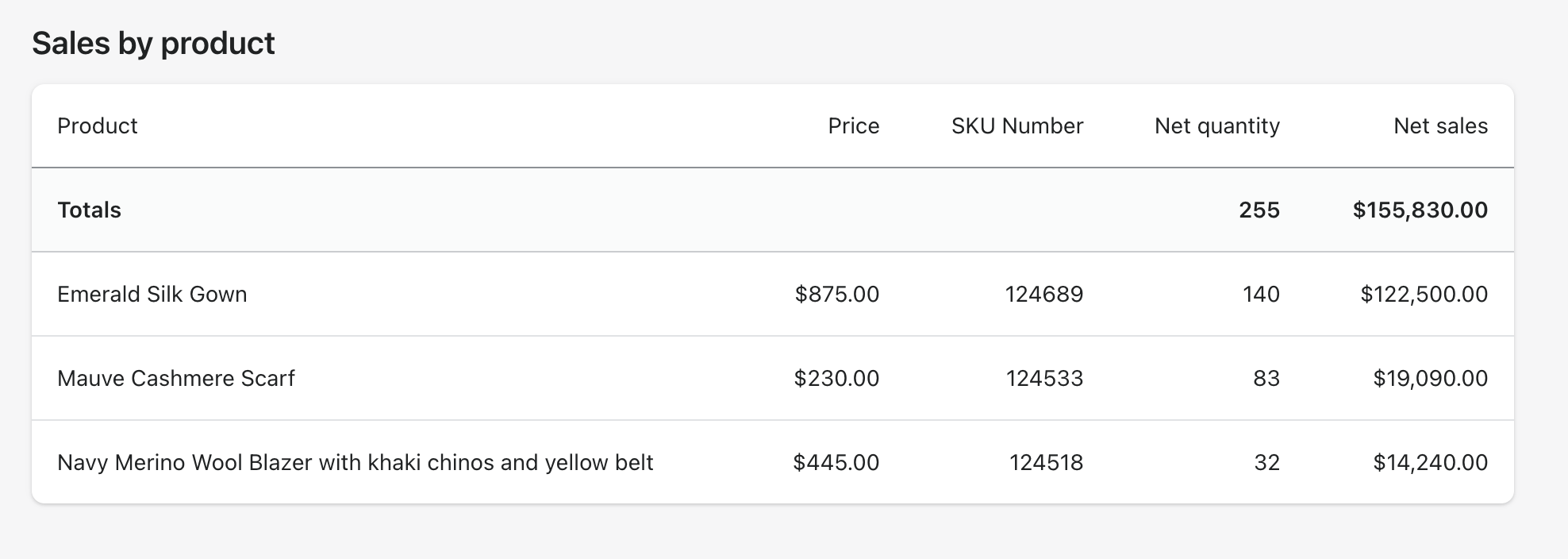Click the total net quantity 255
This screenshot has width=1568, height=559.
1259,210
